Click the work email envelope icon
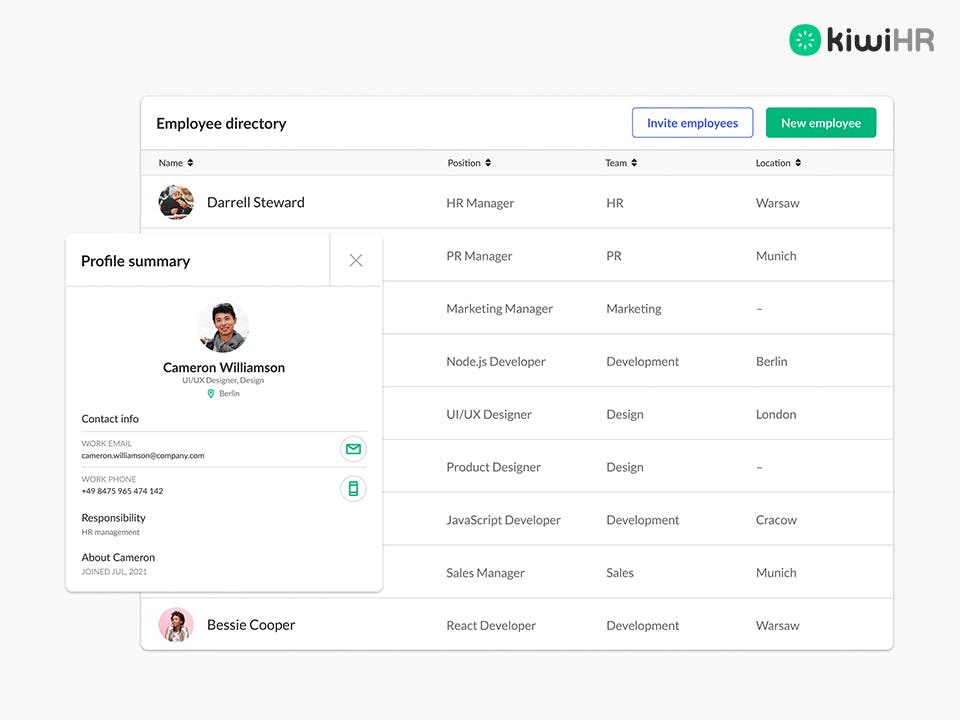Screen dimensions: 960x720 point(353,449)
